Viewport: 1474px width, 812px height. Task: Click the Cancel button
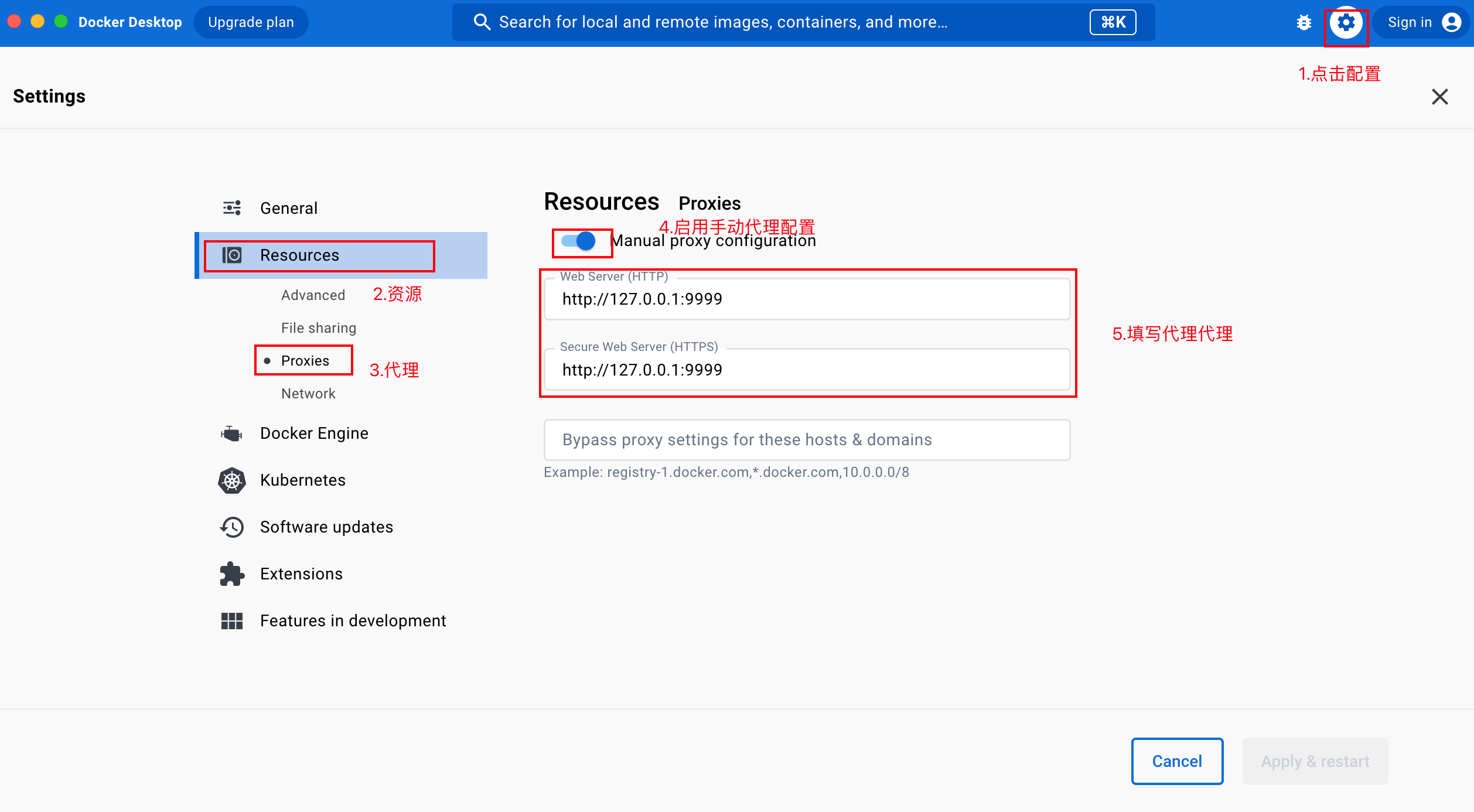tap(1177, 761)
